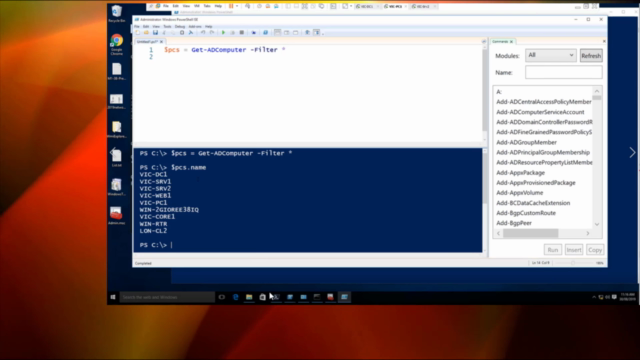Image resolution: width=640 pixels, height=360 pixels.
Task: Click the command list horizontal scrollbar thumb
Action: point(530,233)
